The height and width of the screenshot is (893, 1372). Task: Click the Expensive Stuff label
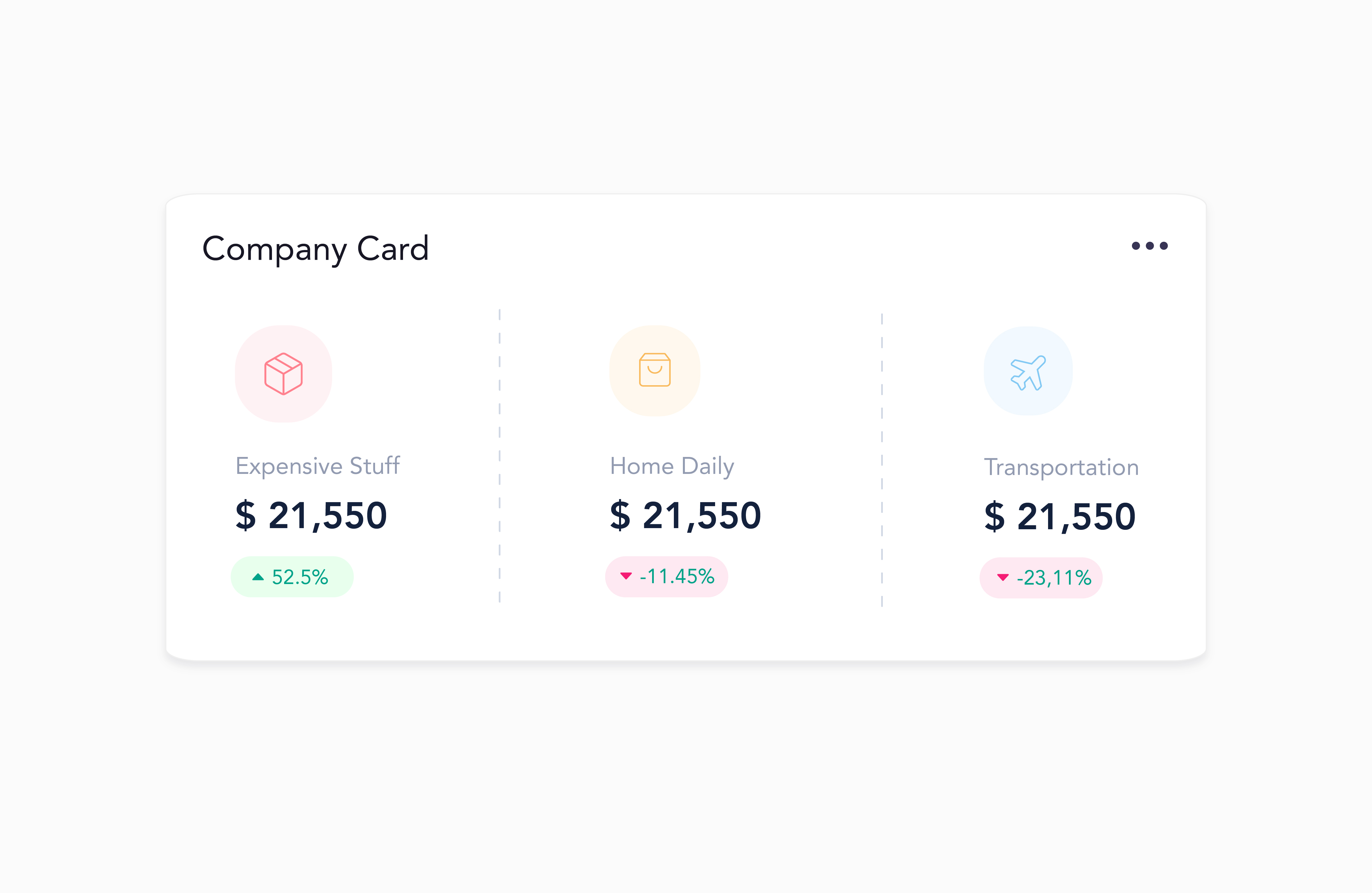tap(318, 466)
